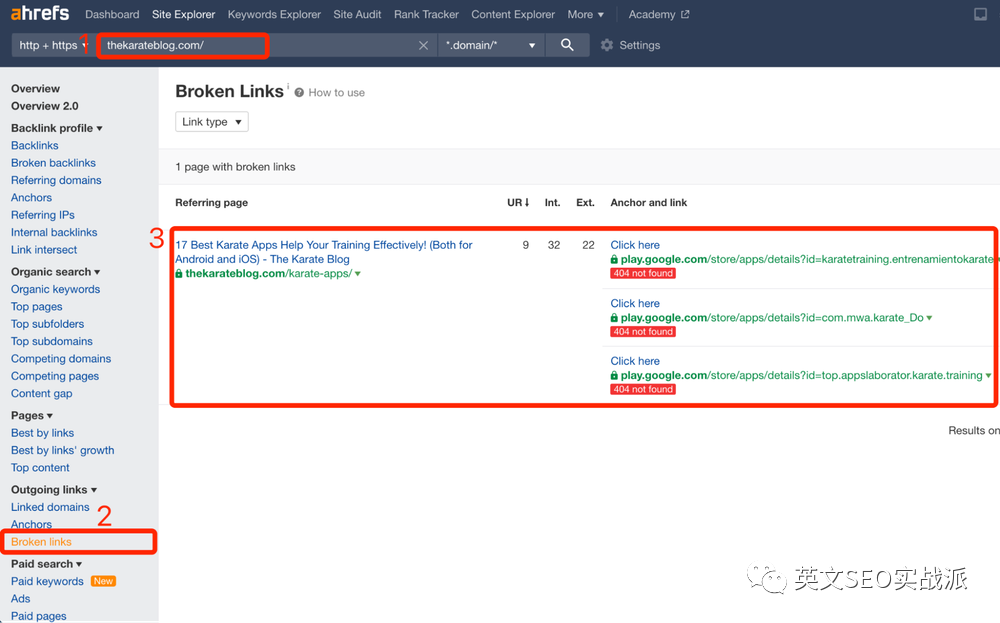Screen dimensions: 1000x623
Task: Open Competing domains report
Action: pos(61,358)
